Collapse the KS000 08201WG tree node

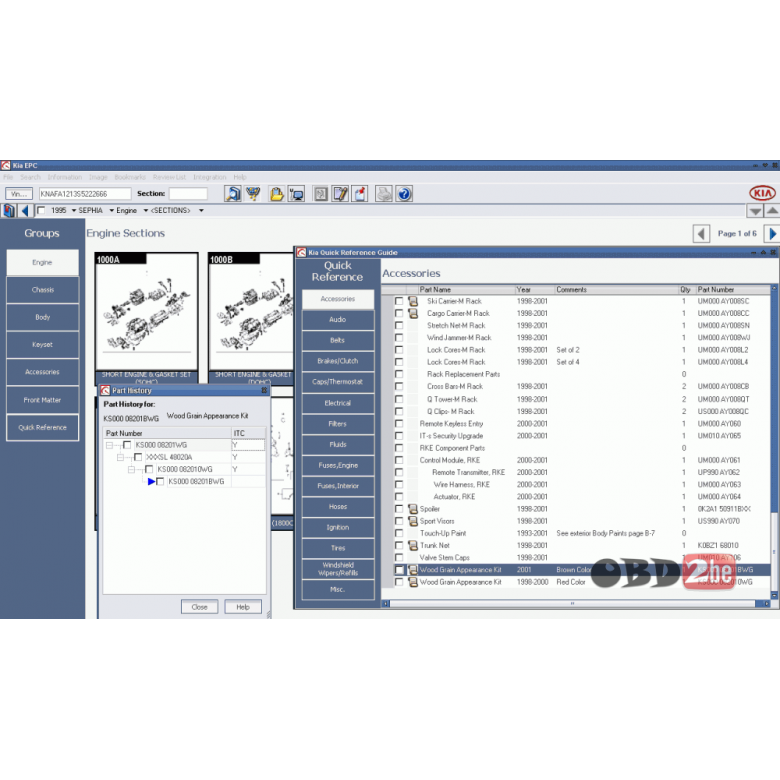click(x=109, y=445)
